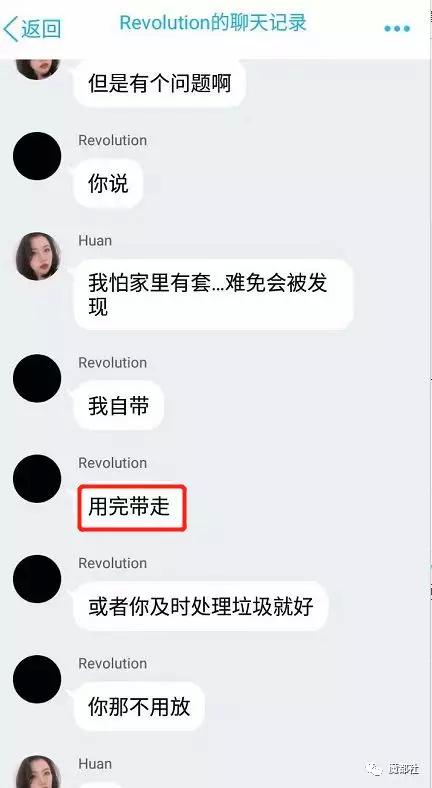Open Huan's avatar above 我怕家里有套 message
Image resolution: width=432 pixels, height=788 pixels.
pyautogui.click(x=37, y=256)
